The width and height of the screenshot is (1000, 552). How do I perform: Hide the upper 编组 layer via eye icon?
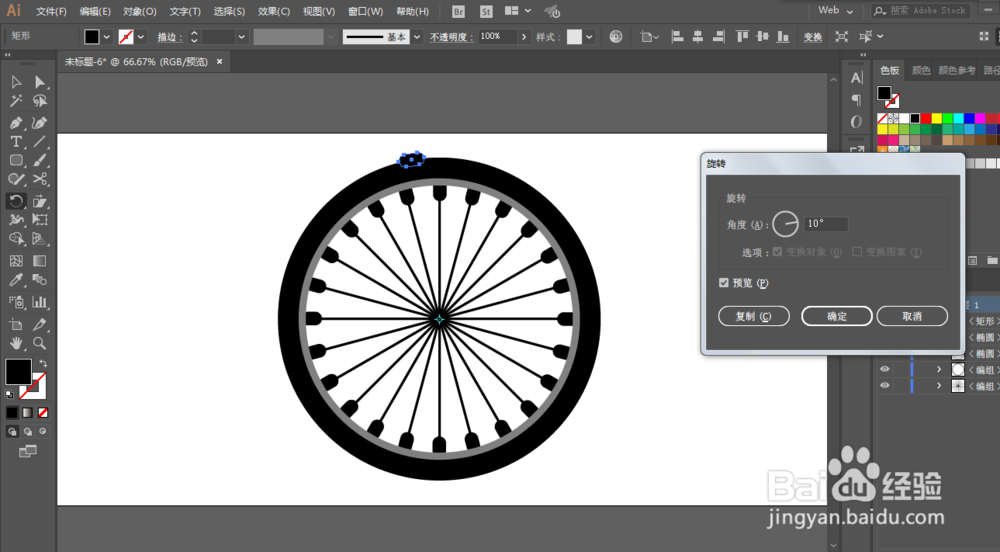pyautogui.click(x=885, y=369)
